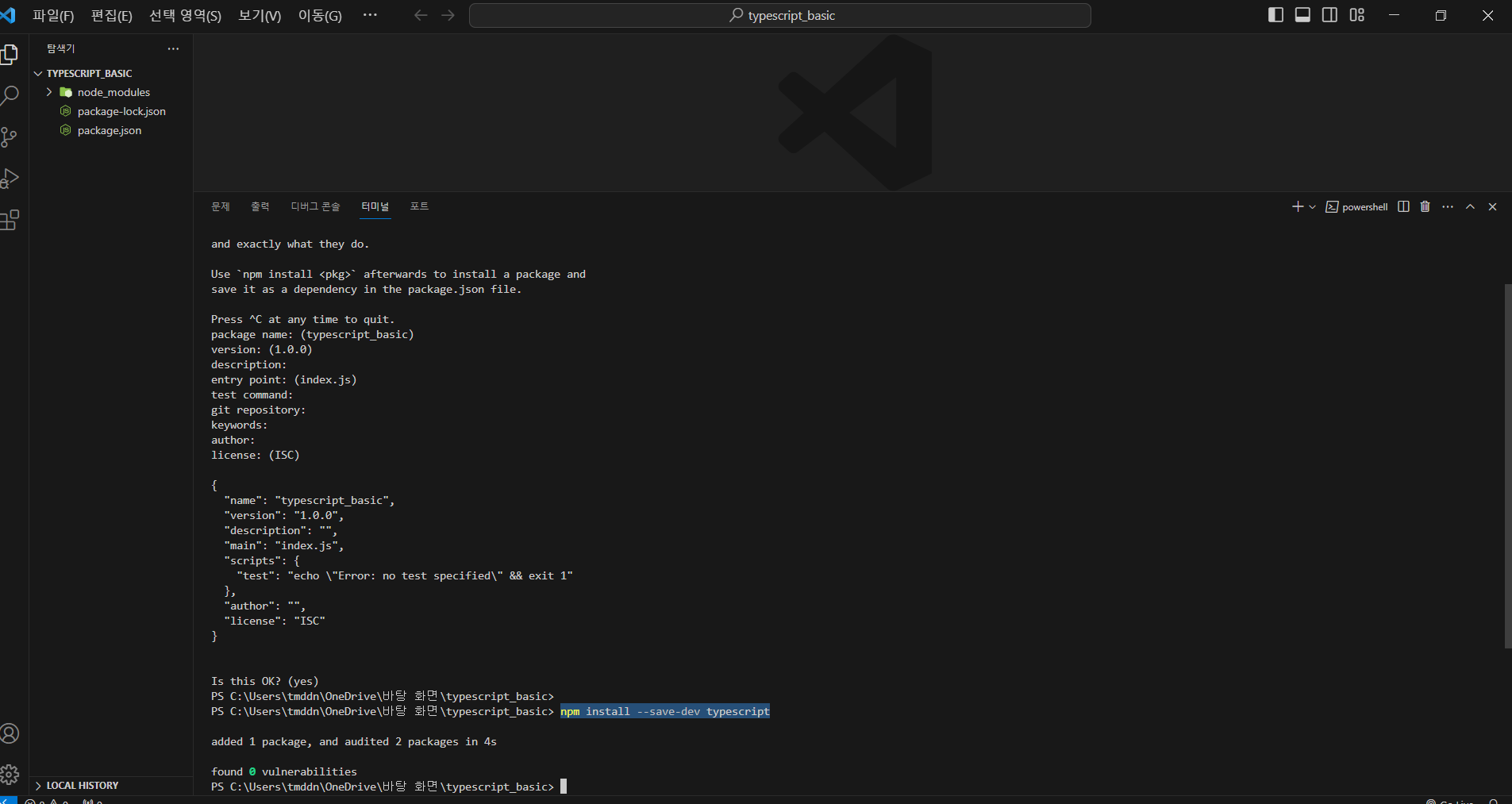
Task: Click the terminal vertical scrollbar
Action: pos(1508,466)
